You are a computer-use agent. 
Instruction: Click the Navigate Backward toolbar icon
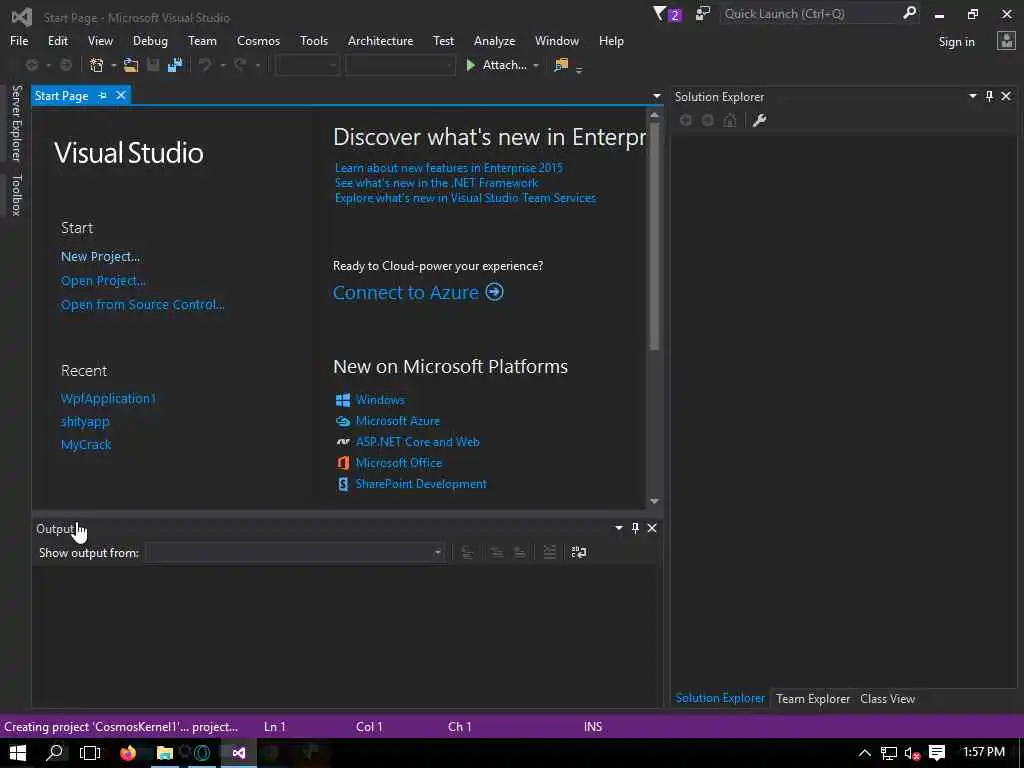(31, 65)
